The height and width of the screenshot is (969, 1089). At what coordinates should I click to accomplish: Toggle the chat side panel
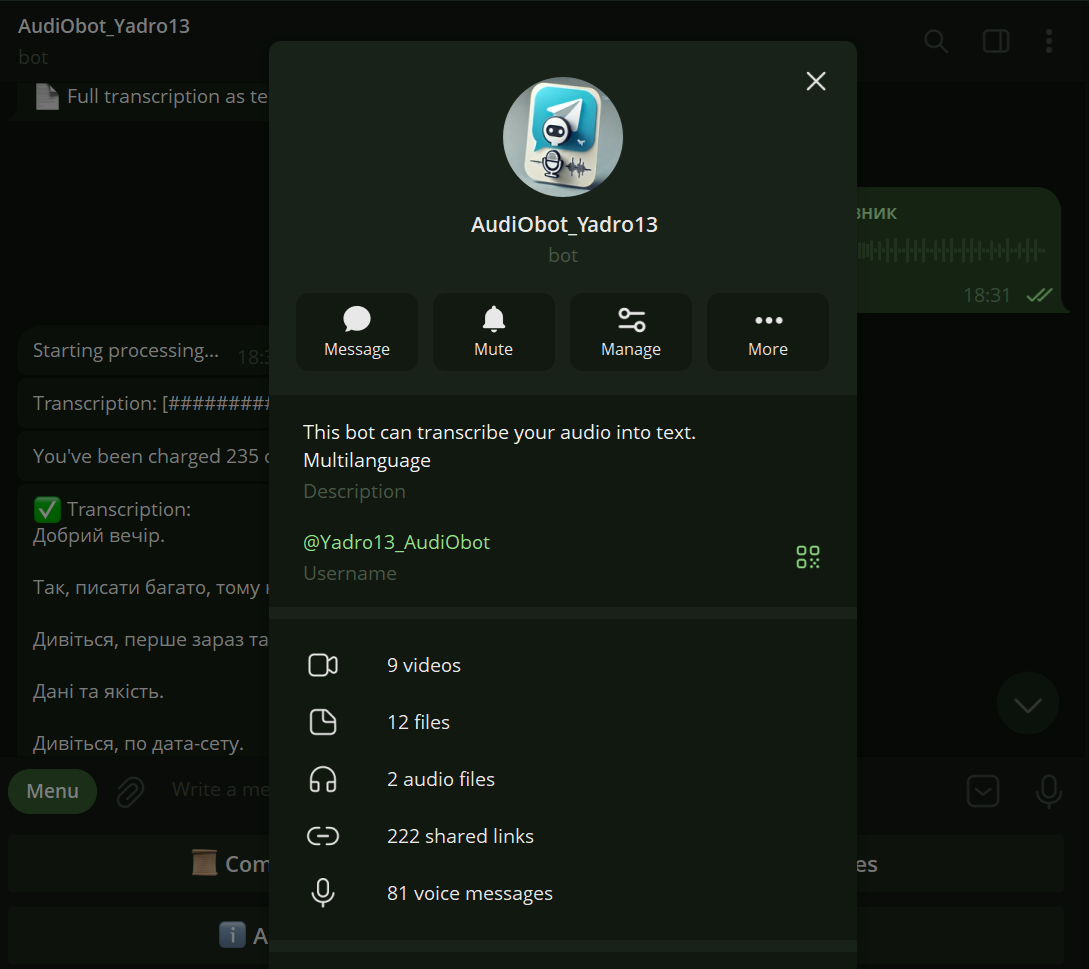click(996, 41)
